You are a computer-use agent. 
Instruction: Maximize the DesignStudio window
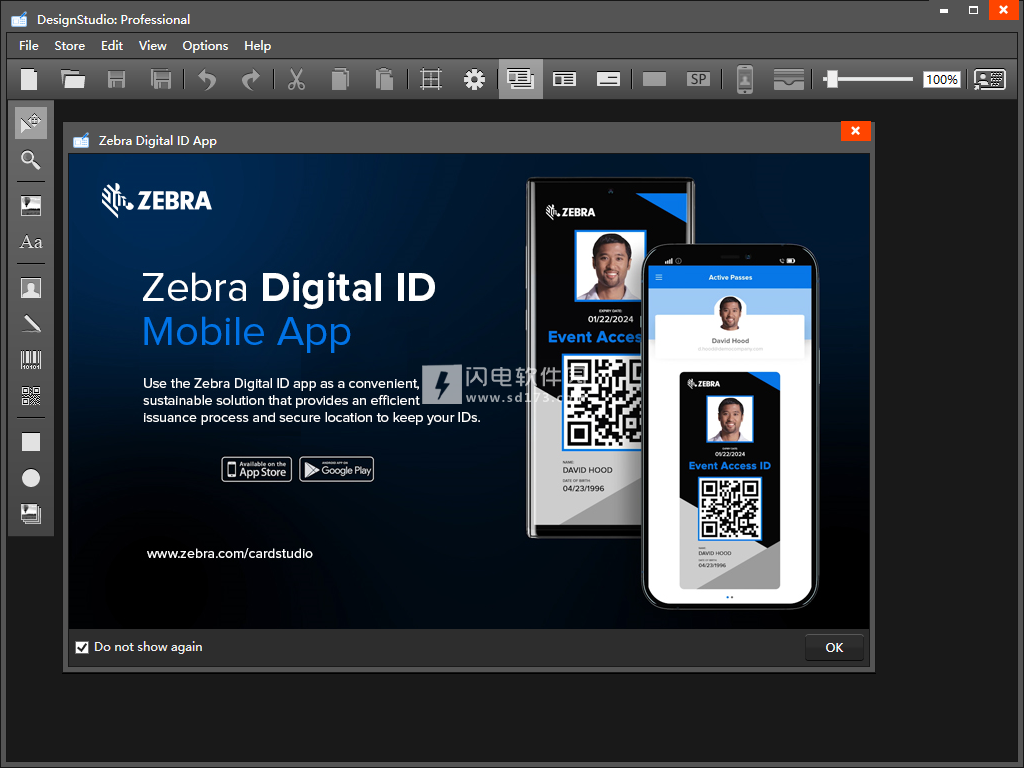[x=973, y=10]
